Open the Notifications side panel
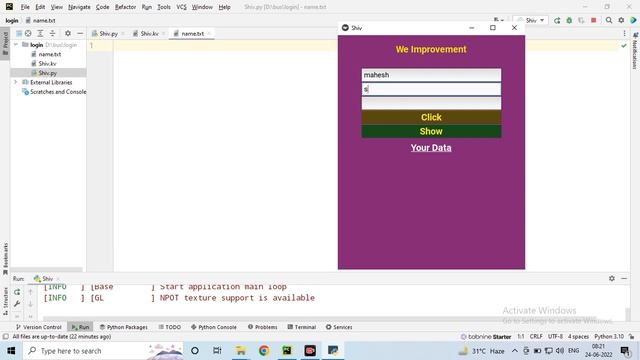This screenshot has width=640, height=360. pyautogui.click(x=635, y=51)
